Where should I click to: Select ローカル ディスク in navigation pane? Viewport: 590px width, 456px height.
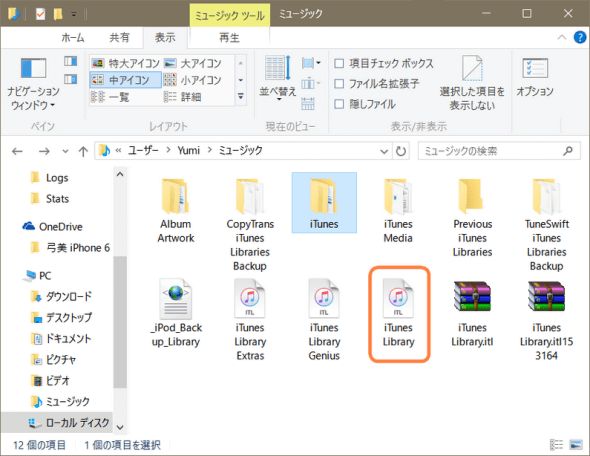click(x=77, y=423)
